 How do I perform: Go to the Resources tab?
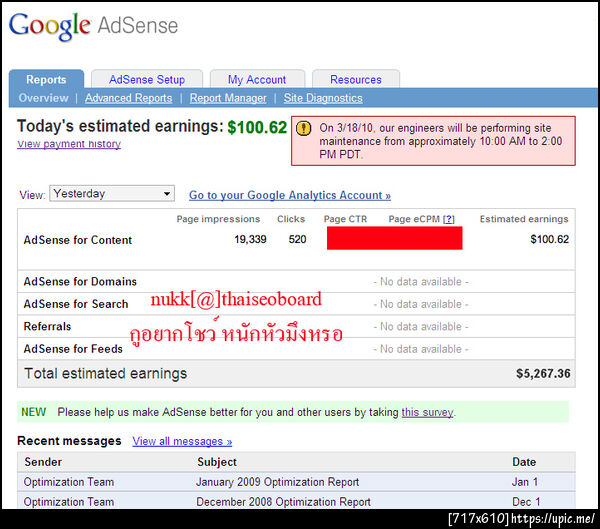pos(356,80)
